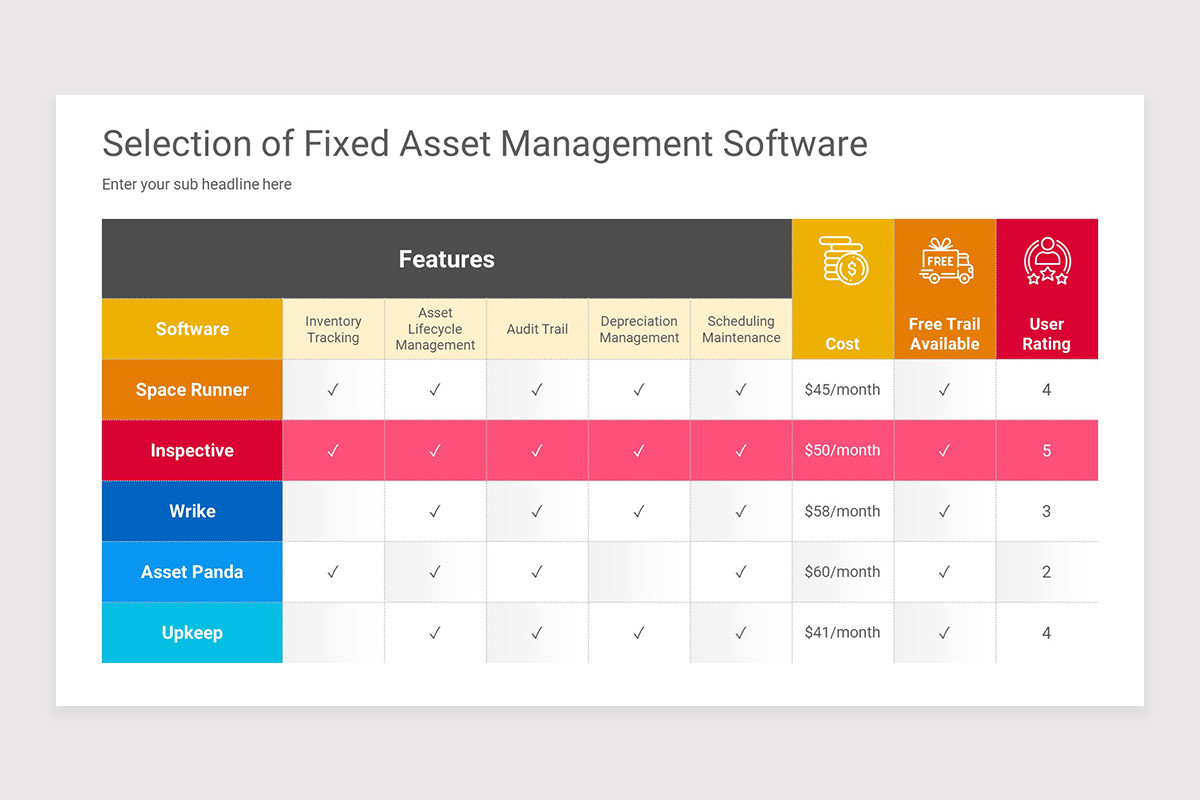Toggle Free Trail checkmark for Wrike
Screen dimensions: 1200x800
tap(944, 511)
